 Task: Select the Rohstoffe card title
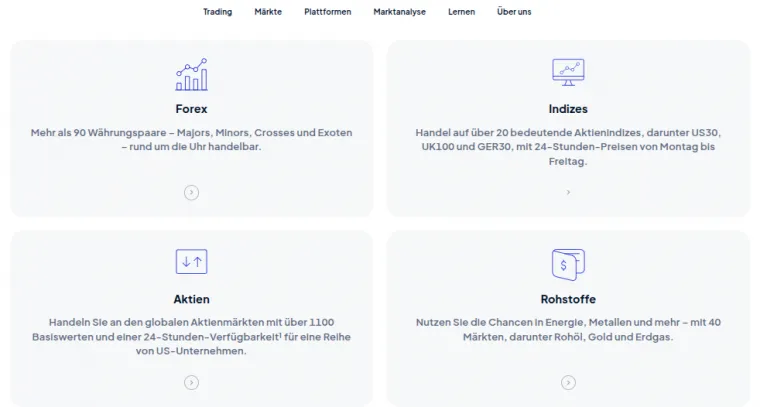[x=568, y=299]
